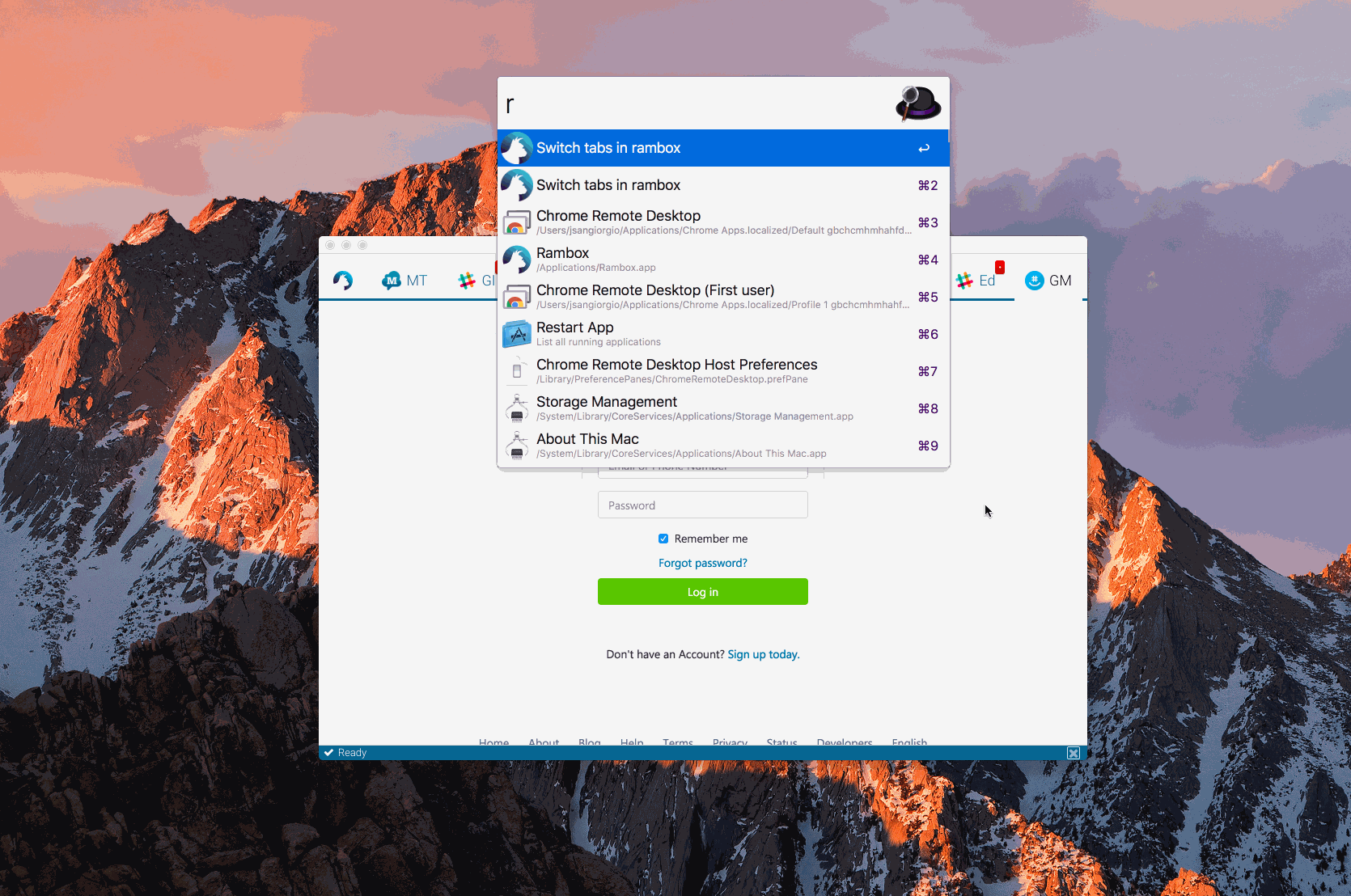Click the ⌘9 shortcut label for About This Mac
1351x896 pixels.
click(x=928, y=446)
